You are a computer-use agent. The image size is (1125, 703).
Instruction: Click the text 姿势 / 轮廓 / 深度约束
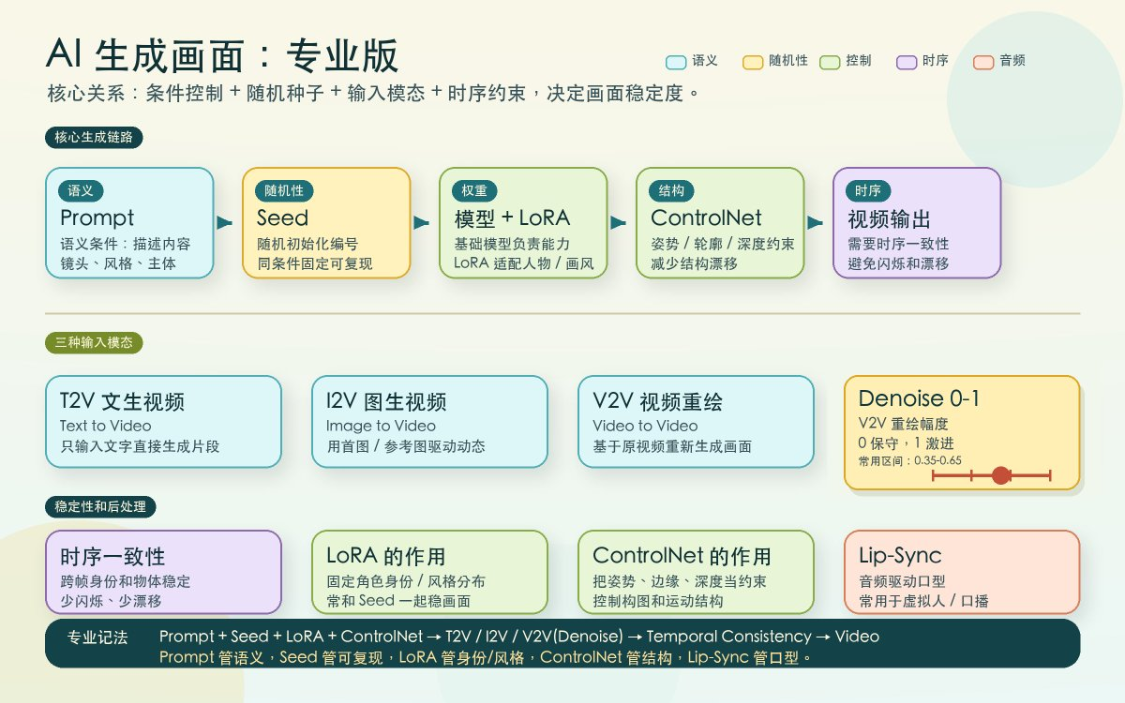pos(722,244)
